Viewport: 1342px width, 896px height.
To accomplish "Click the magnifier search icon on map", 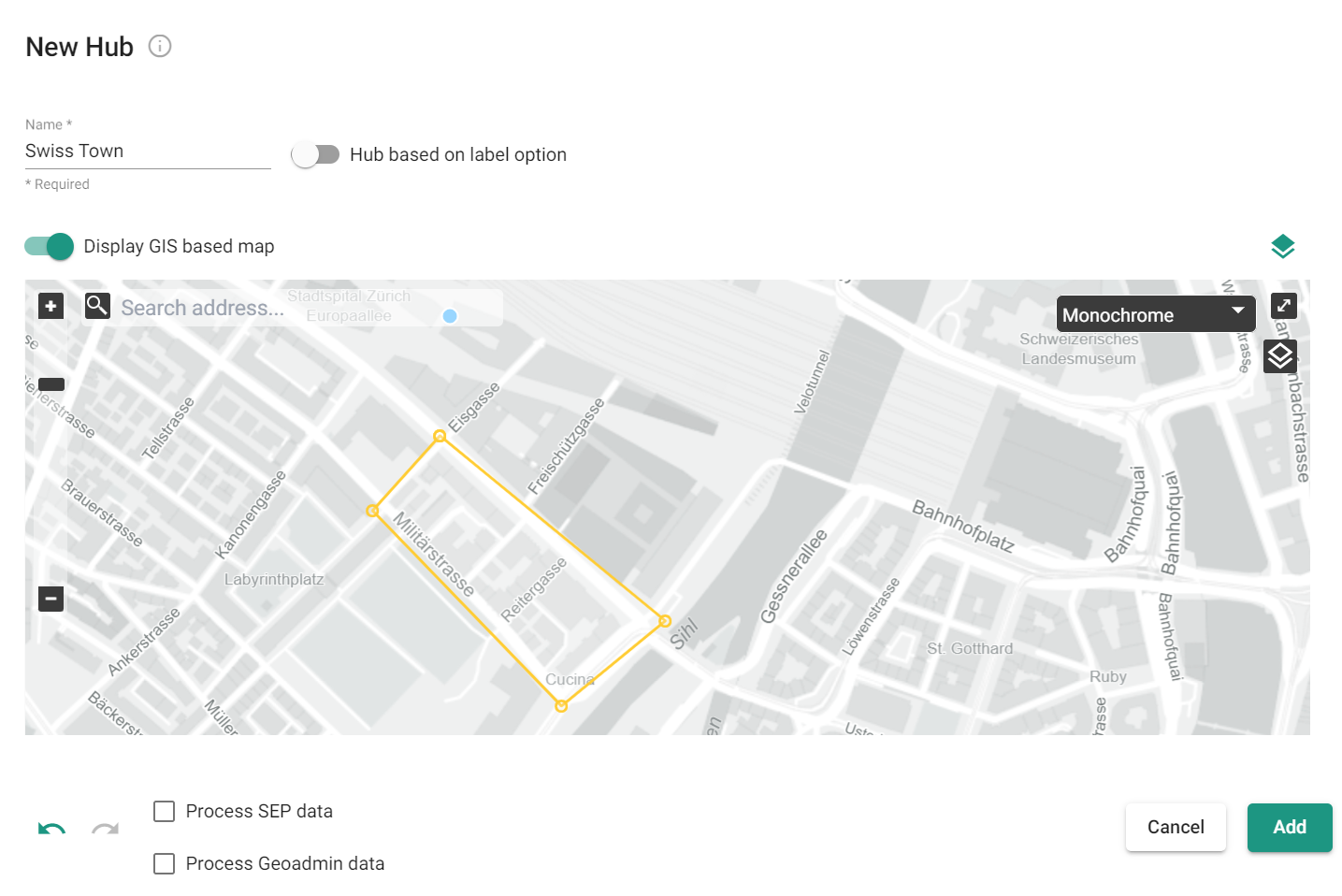I will [x=97, y=306].
